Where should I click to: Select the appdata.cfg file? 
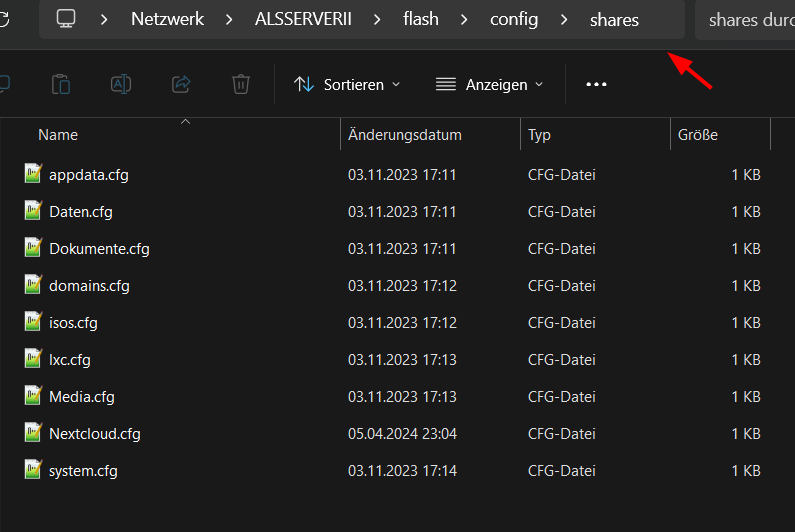[x=89, y=175]
